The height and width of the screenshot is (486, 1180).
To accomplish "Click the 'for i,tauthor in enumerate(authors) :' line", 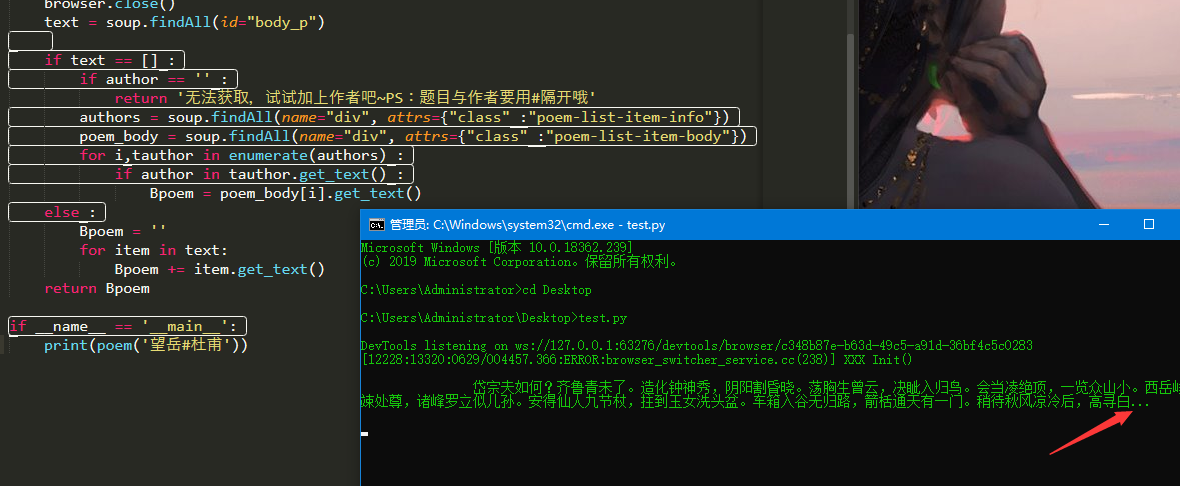I will point(242,155).
